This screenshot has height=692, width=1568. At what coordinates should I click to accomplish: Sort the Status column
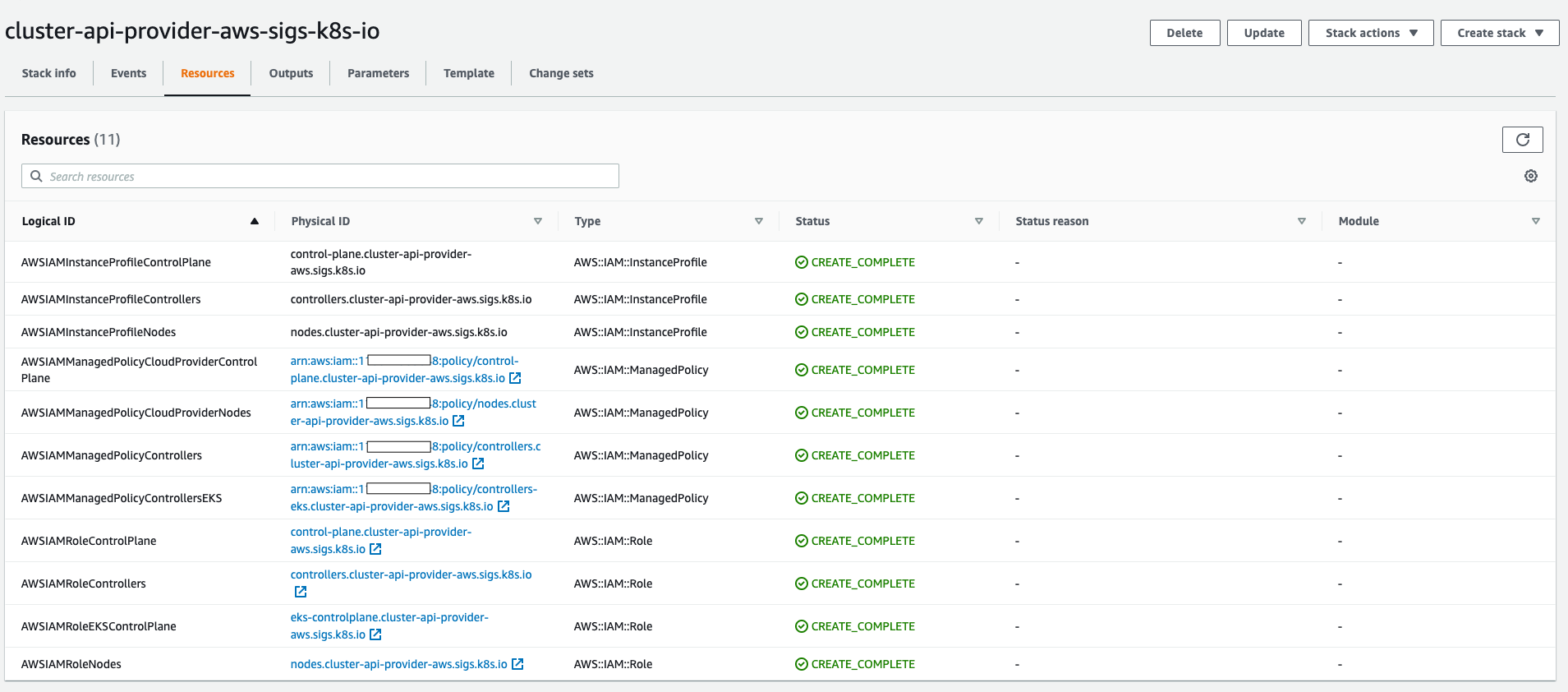[x=978, y=221]
